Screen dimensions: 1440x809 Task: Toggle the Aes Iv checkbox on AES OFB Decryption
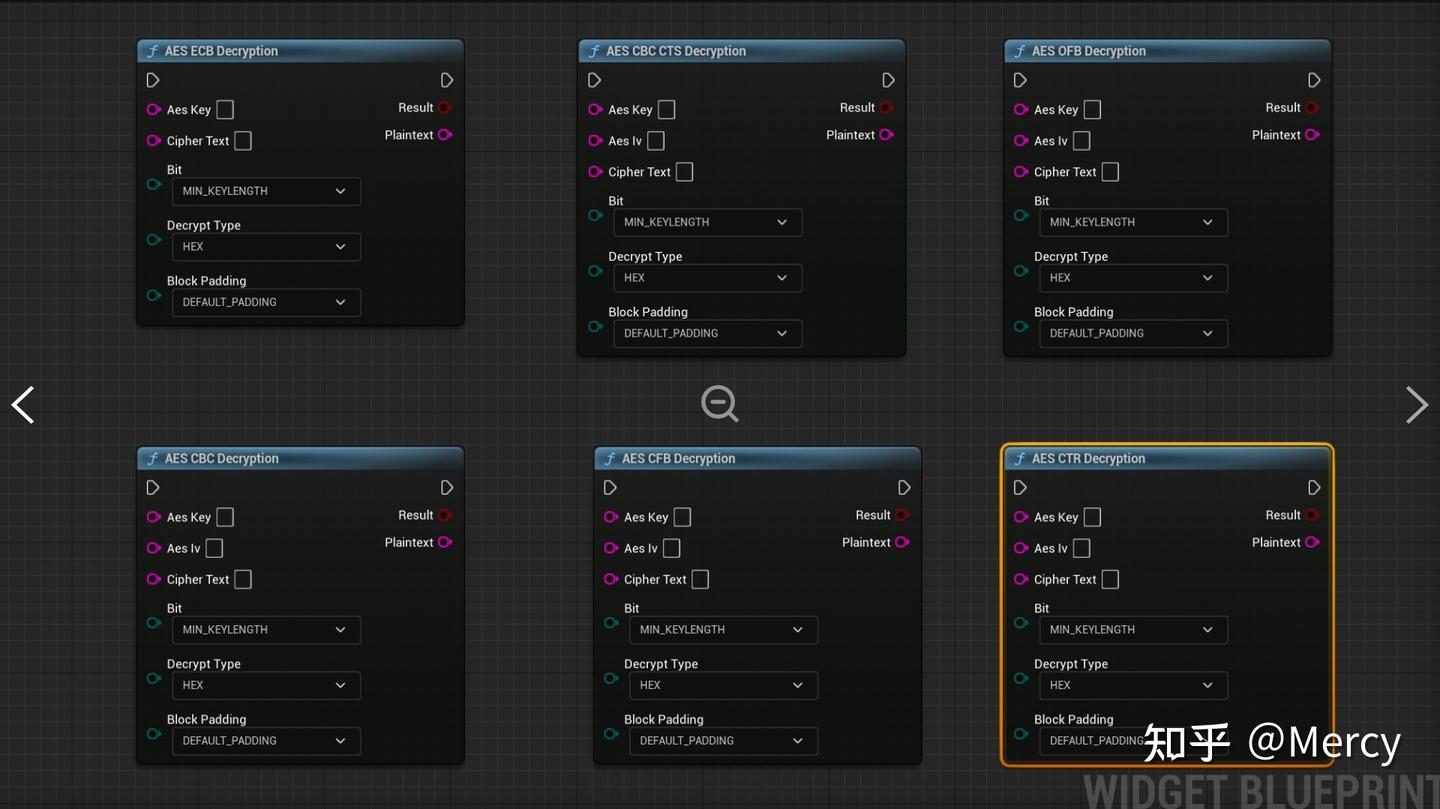pyautogui.click(x=1081, y=140)
